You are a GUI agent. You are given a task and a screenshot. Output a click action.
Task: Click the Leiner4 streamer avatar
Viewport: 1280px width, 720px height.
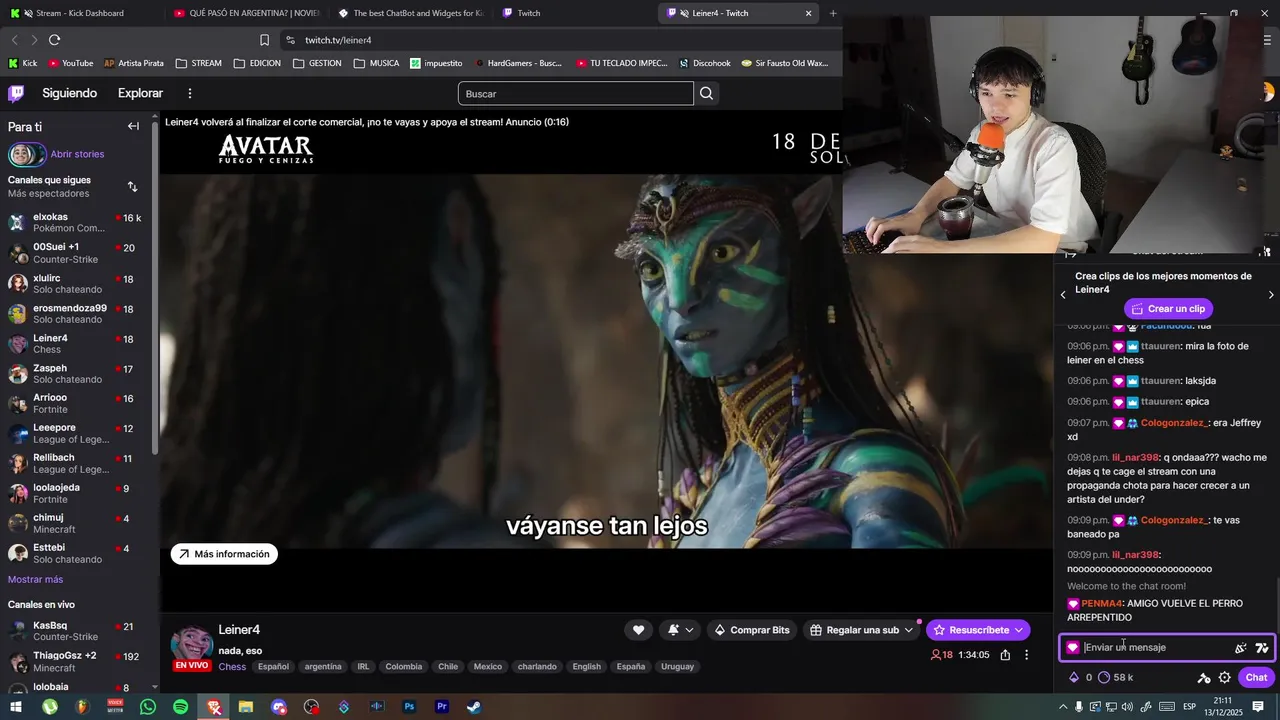(192, 645)
